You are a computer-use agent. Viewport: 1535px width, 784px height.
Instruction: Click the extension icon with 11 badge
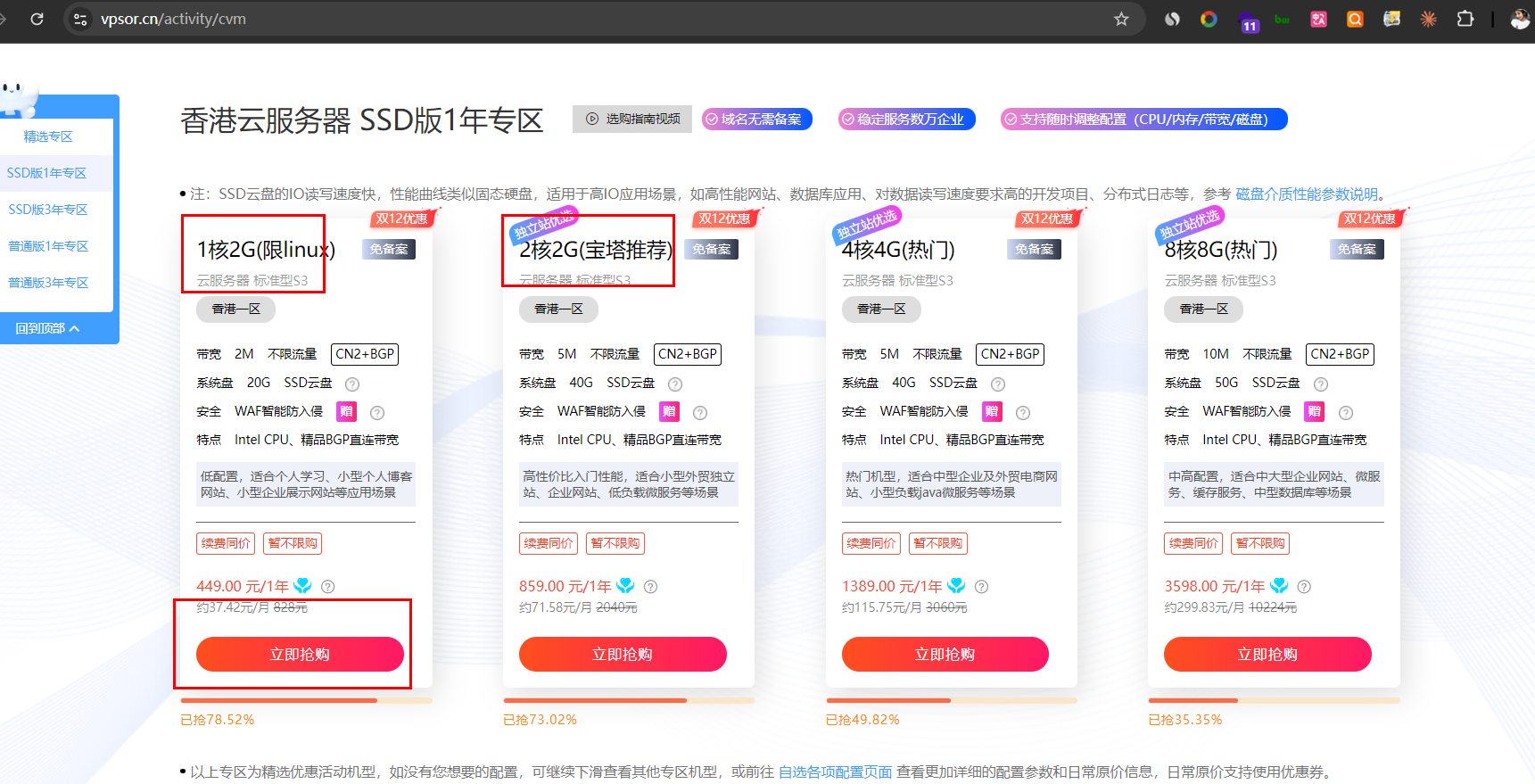pos(1248,21)
